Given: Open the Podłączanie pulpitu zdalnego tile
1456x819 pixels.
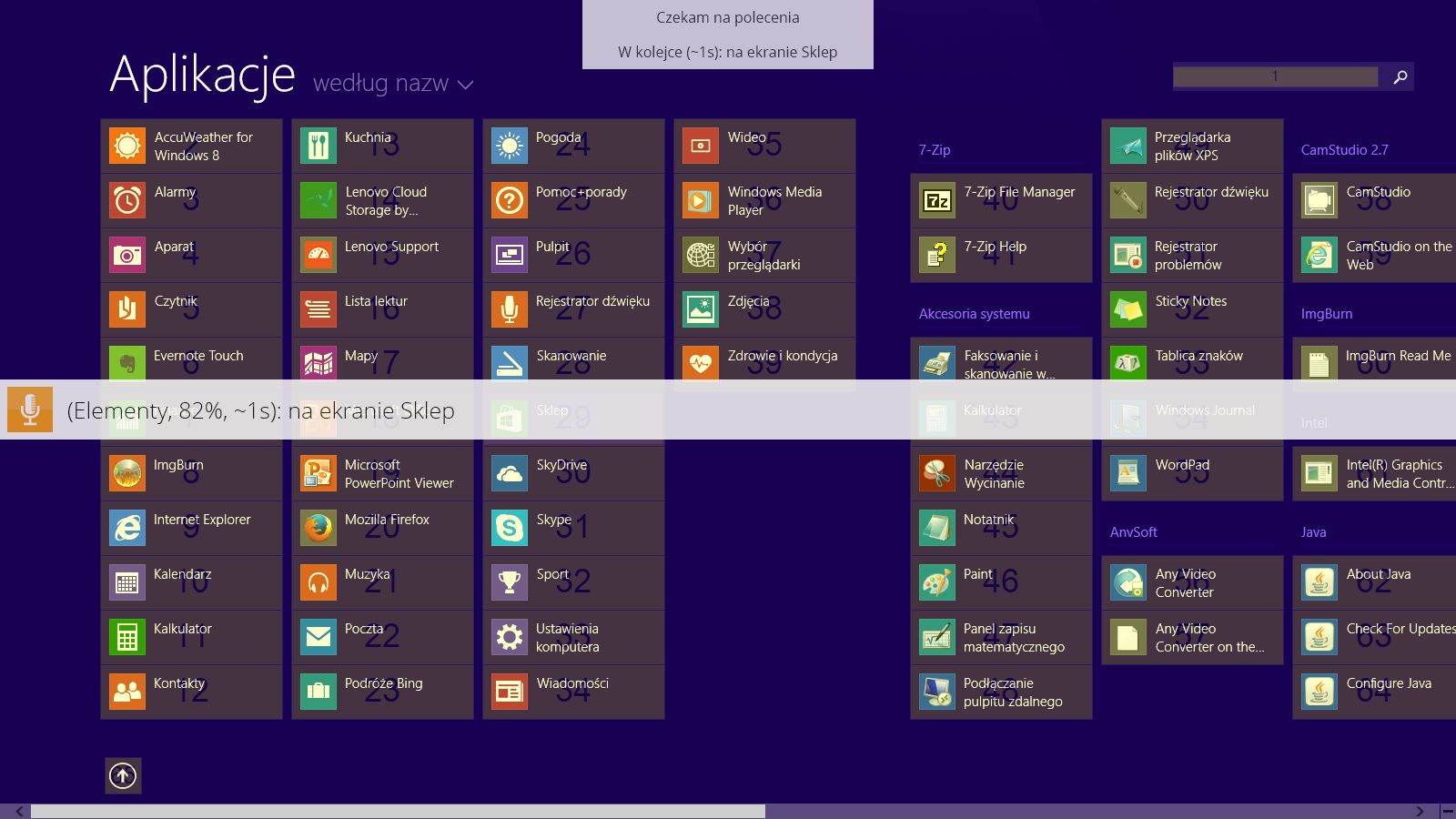Looking at the screenshot, I should (1001, 692).
